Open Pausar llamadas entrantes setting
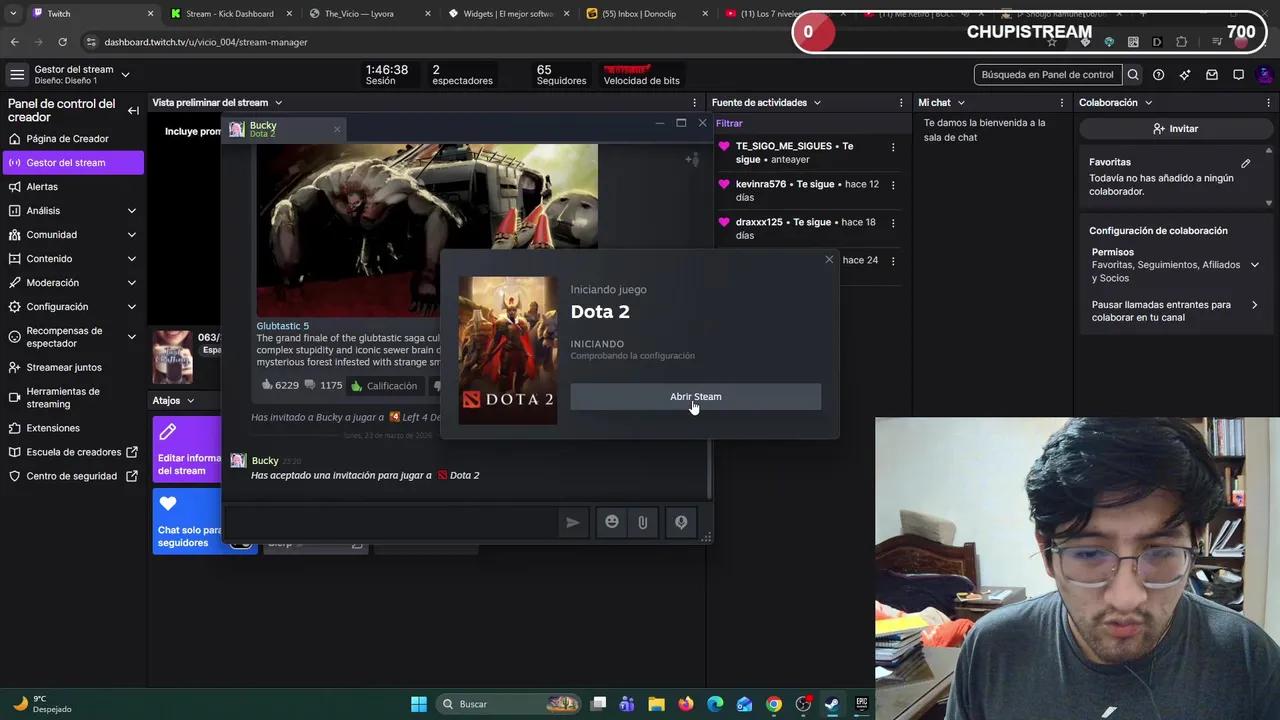1280x720 pixels. tap(1174, 311)
